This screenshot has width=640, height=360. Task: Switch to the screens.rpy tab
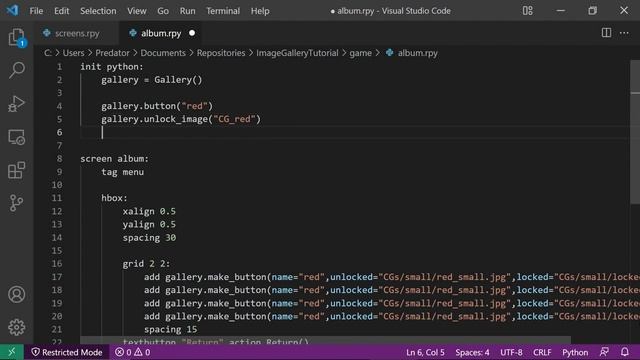pos(77,33)
